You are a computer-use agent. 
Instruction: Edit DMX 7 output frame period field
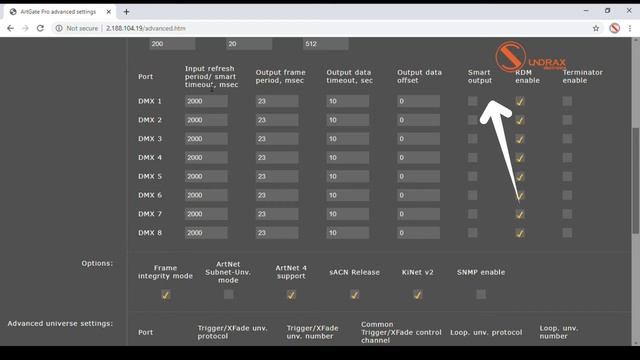(277, 214)
